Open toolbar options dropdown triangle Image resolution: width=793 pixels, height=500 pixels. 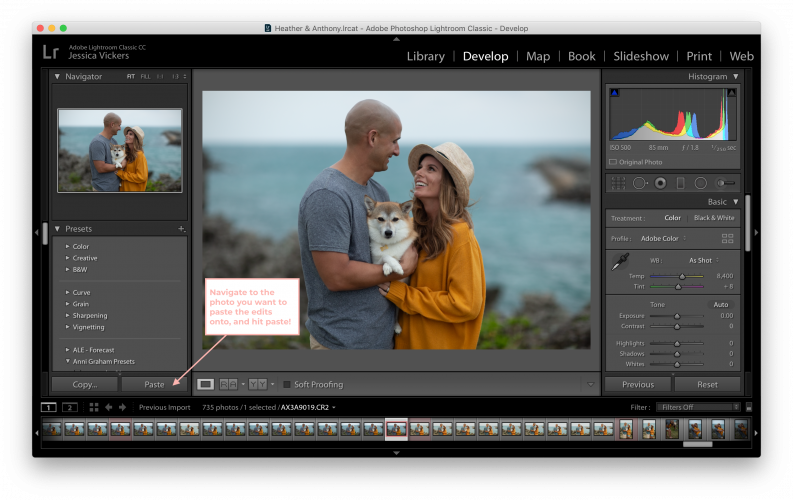[x=590, y=385]
